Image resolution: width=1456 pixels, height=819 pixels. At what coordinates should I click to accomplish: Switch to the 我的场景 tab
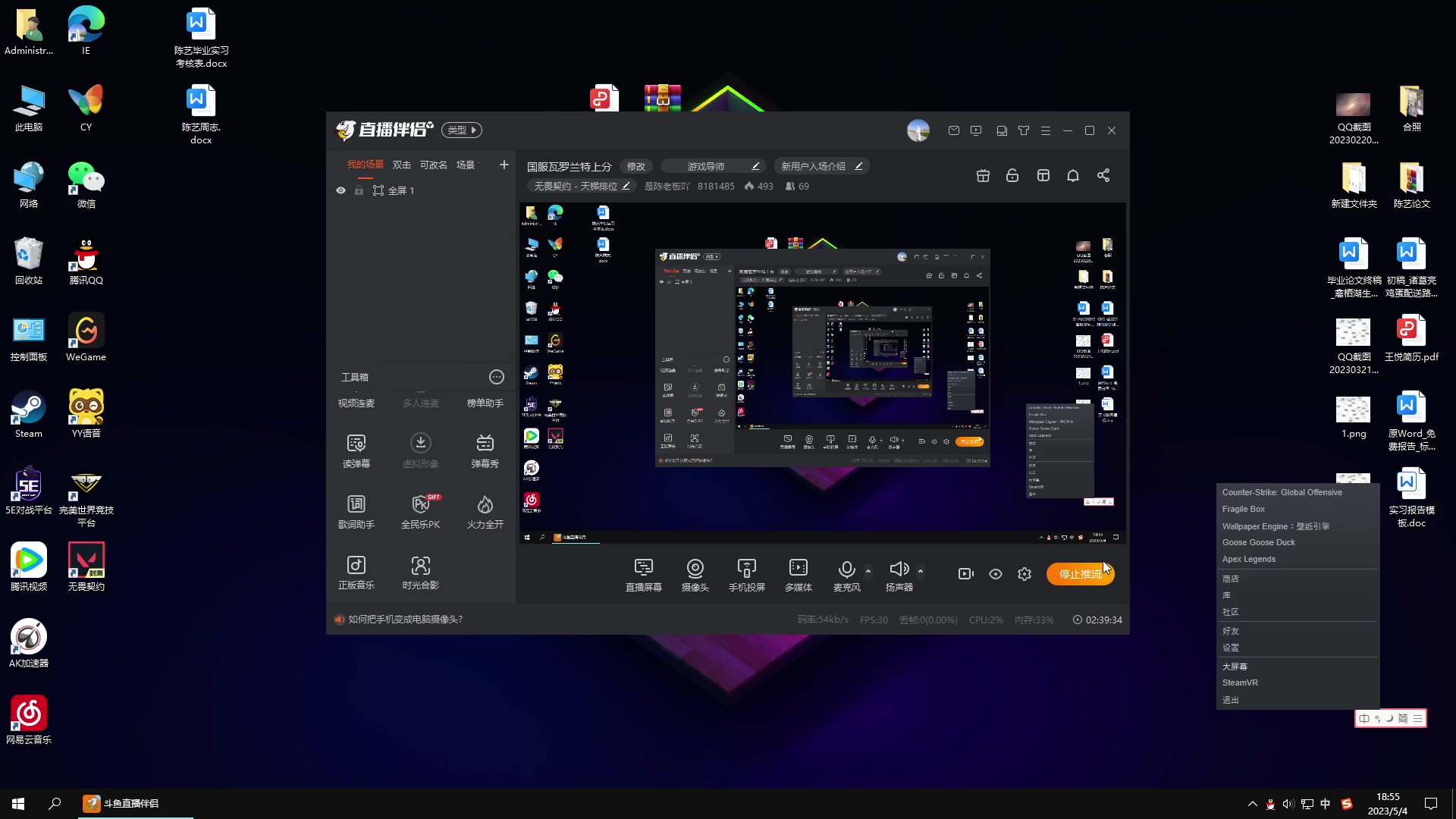[366, 165]
